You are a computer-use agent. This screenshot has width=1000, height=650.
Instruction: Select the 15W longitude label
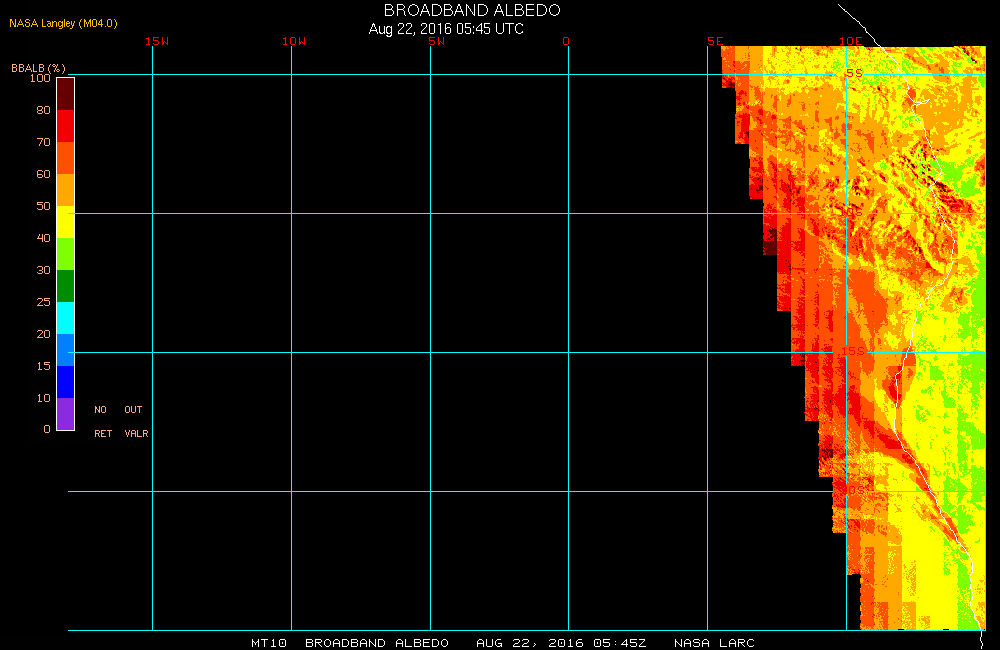click(156, 41)
